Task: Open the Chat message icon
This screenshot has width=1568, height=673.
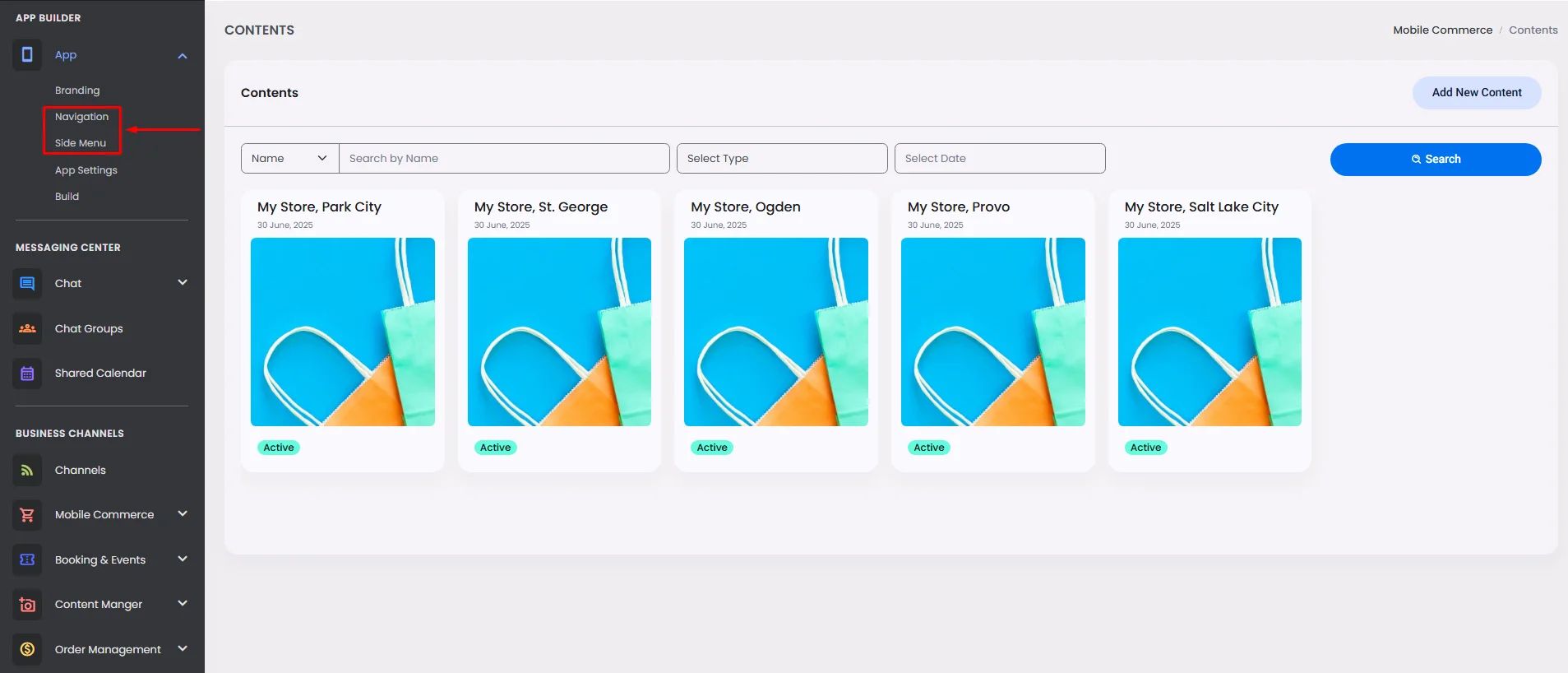Action: point(27,284)
